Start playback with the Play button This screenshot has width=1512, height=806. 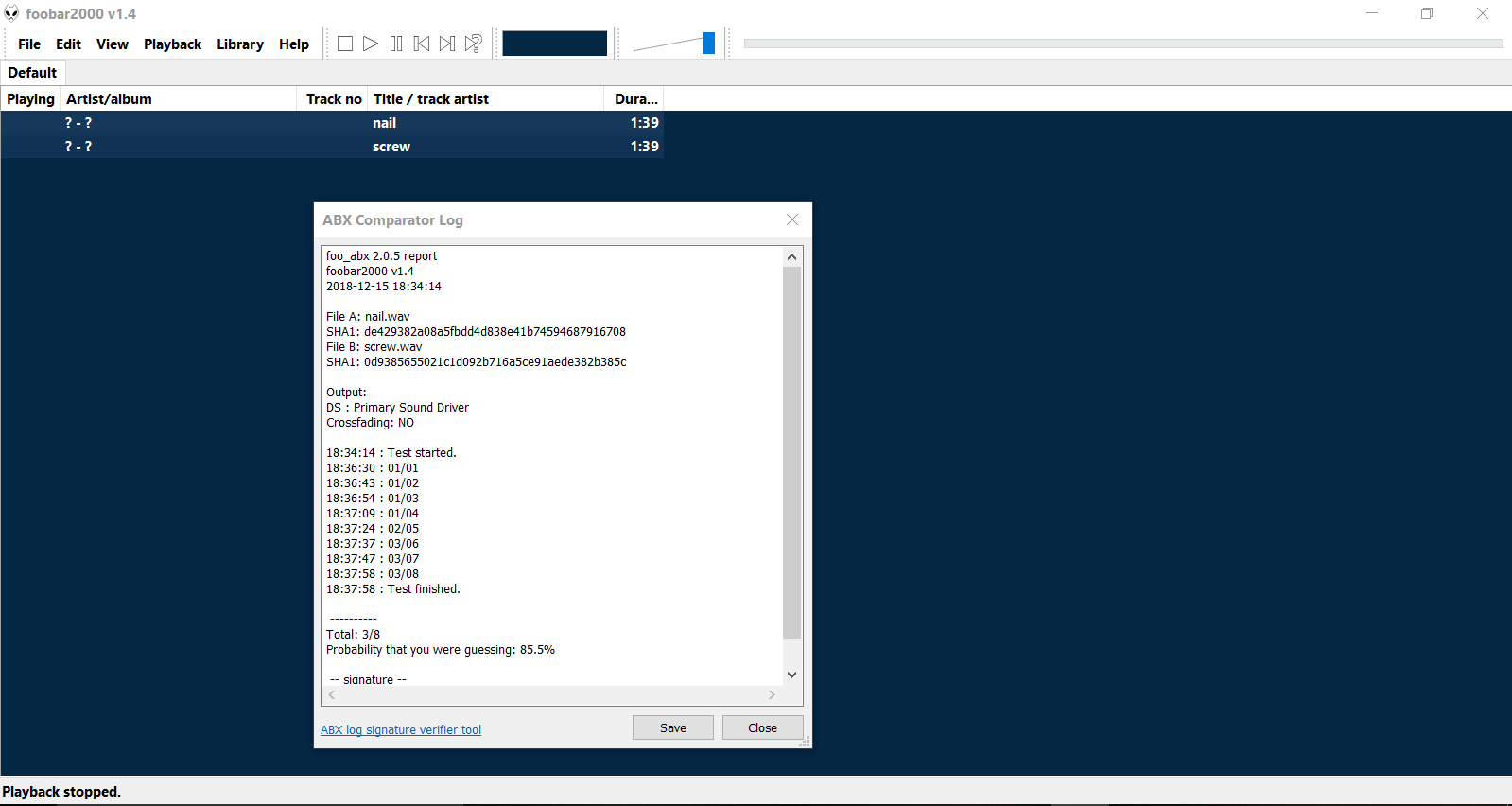click(x=371, y=44)
